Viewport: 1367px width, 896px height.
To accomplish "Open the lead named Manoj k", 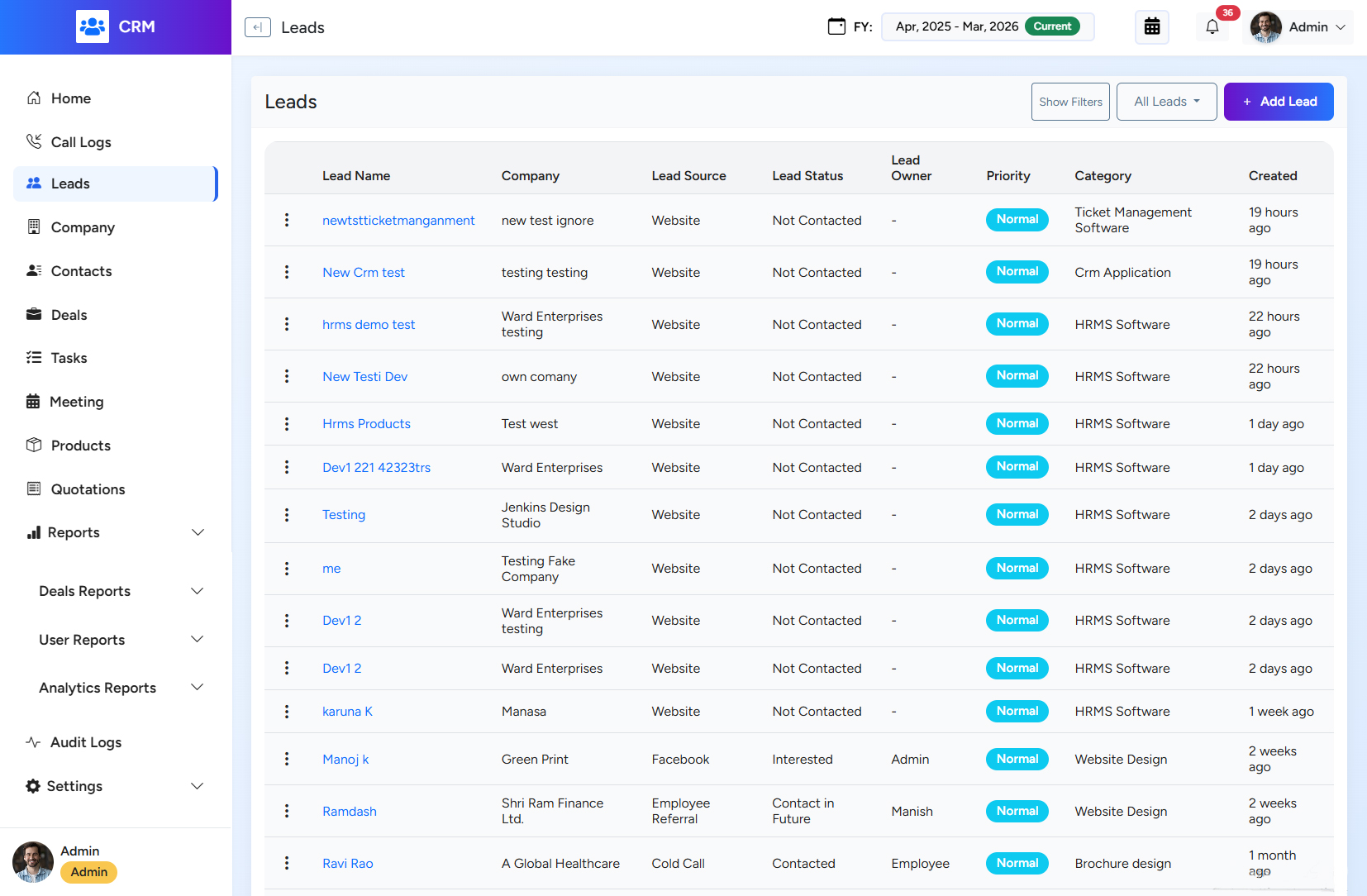I will click(x=345, y=759).
